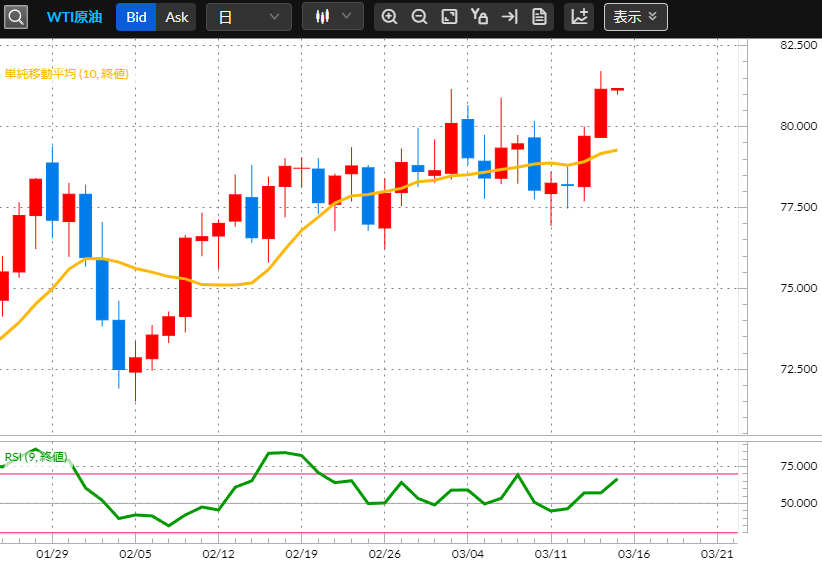The image size is (822, 562).
Task: Select the RSI (9, 終値) indicator label
Action: tap(36, 457)
